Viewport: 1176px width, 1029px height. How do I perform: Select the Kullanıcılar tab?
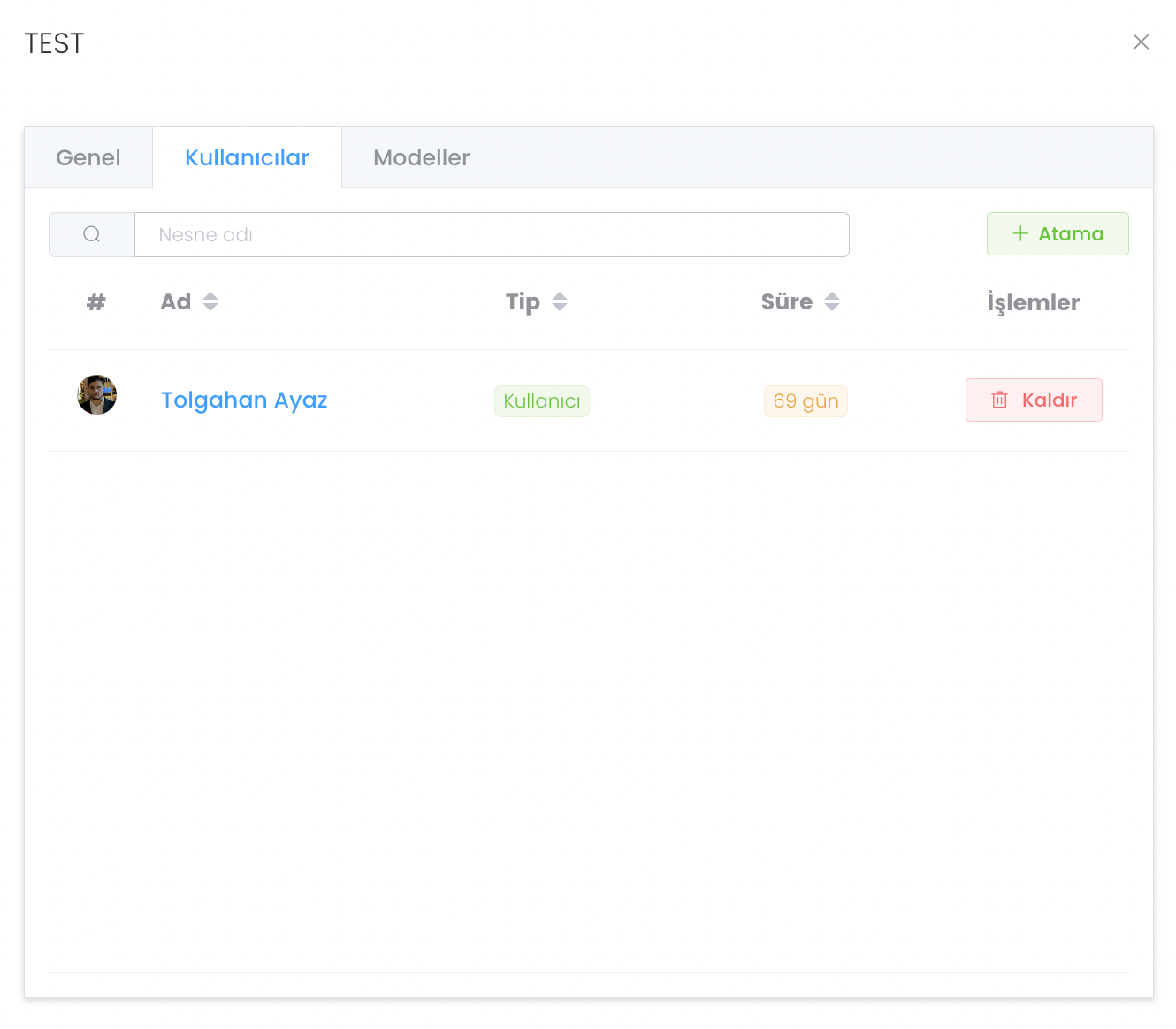(247, 157)
